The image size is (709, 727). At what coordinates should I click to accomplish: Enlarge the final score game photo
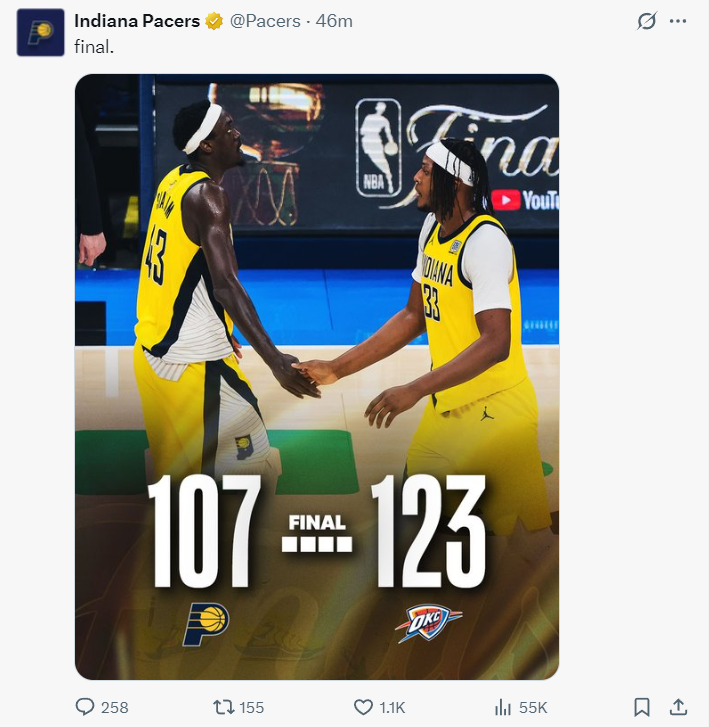[x=317, y=376]
